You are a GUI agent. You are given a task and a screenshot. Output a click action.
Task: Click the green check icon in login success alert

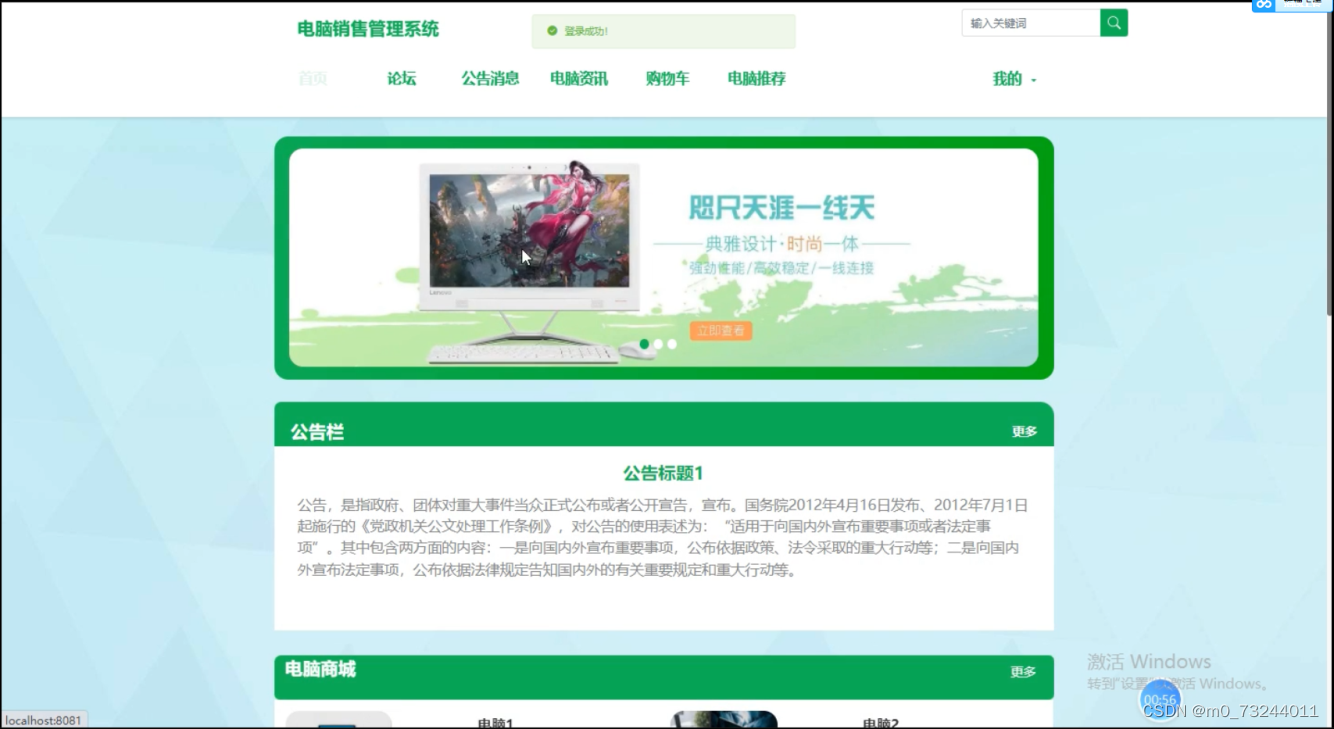coord(552,30)
